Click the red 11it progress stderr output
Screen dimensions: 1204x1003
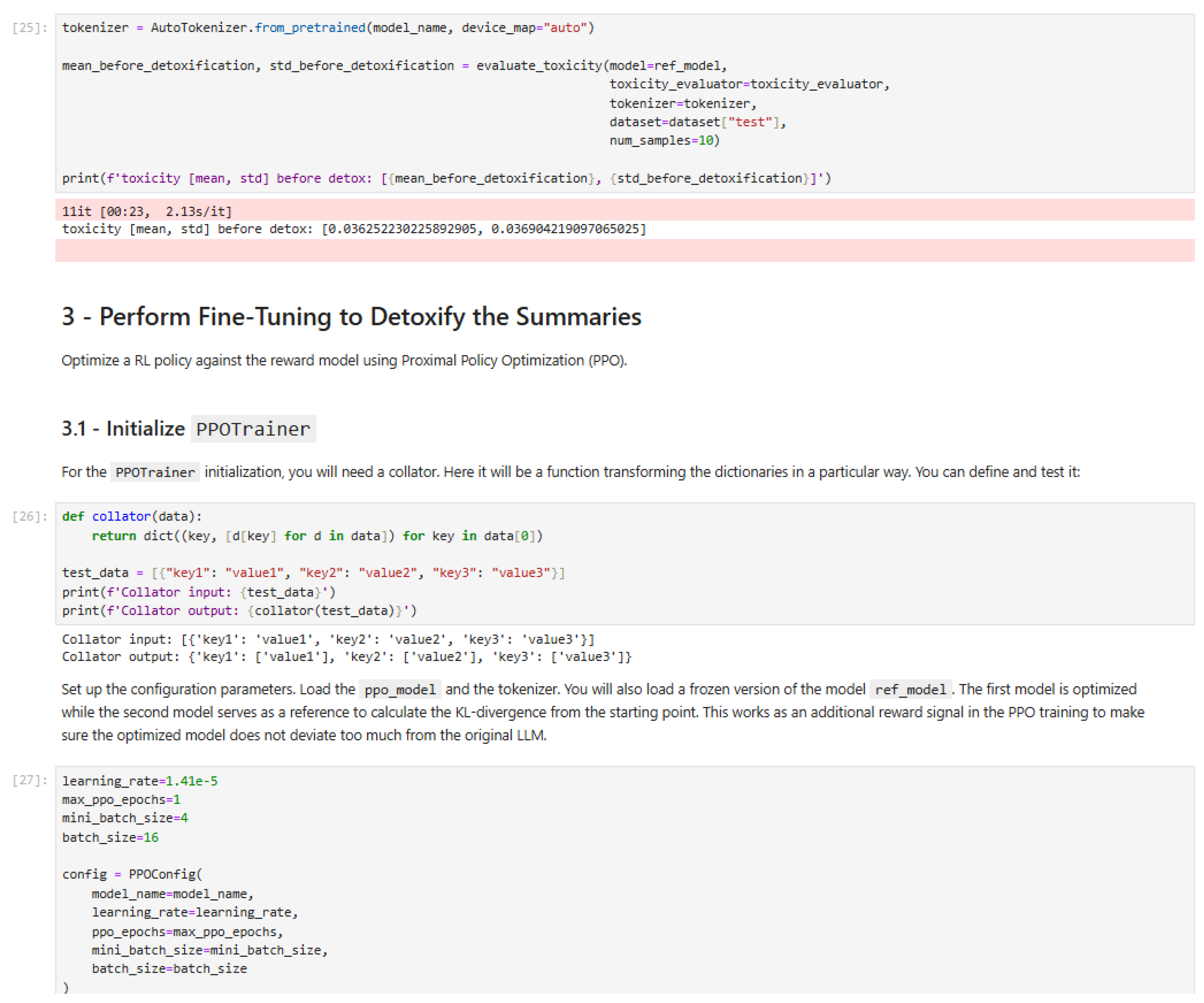[x=147, y=212]
